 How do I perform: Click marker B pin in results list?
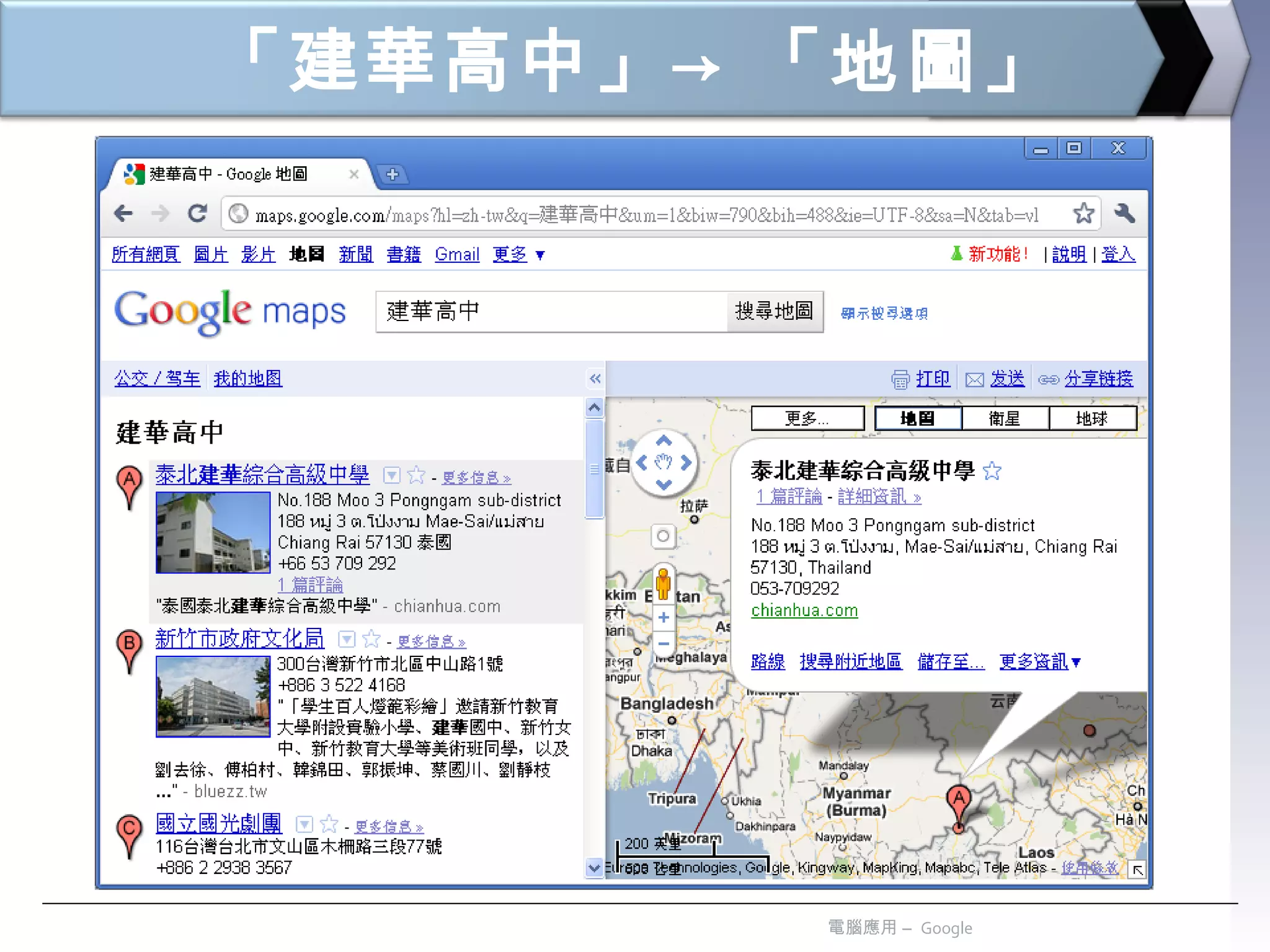pyautogui.click(x=129, y=651)
